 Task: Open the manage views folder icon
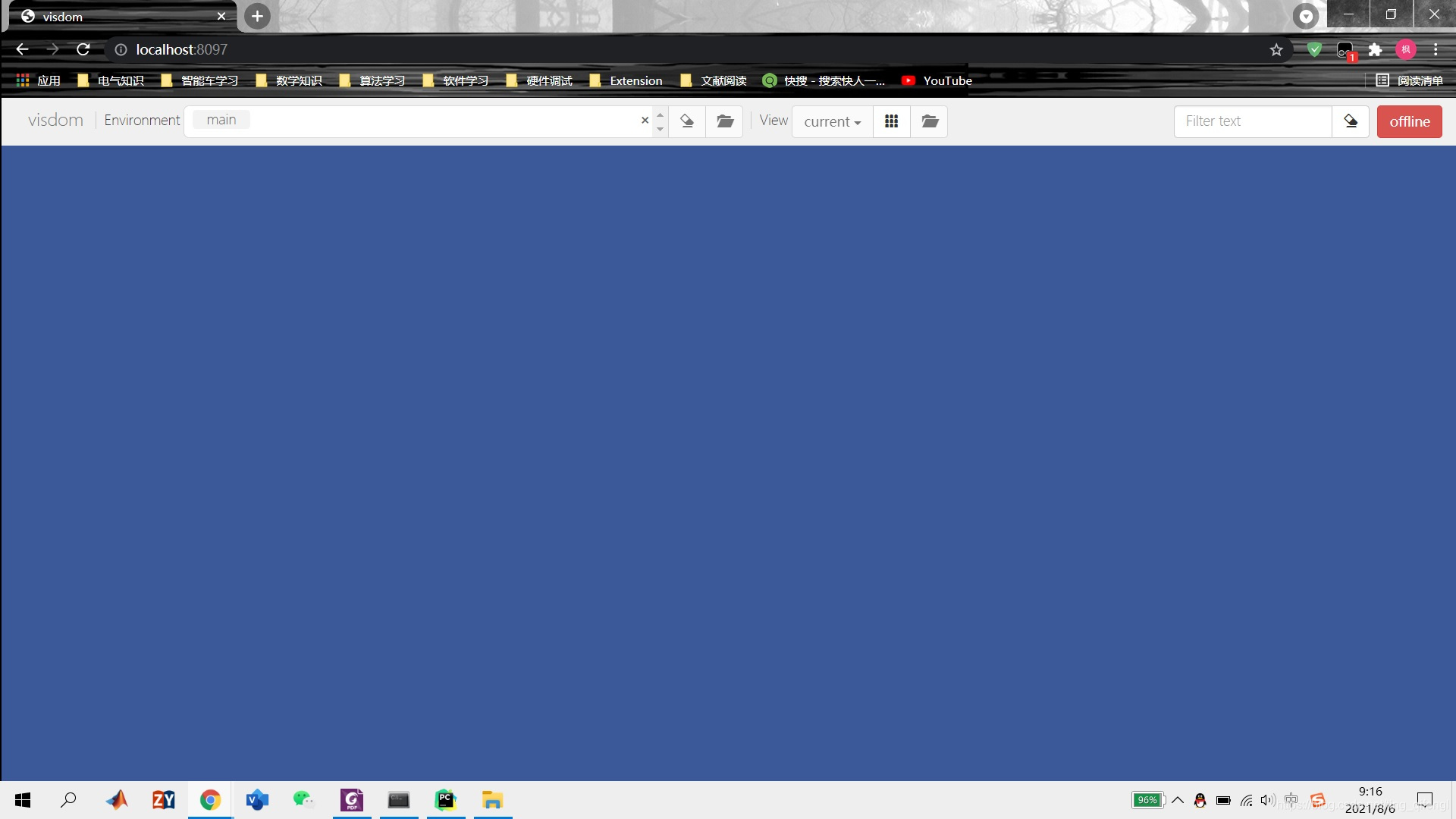pyautogui.click(x=930, y=121)
